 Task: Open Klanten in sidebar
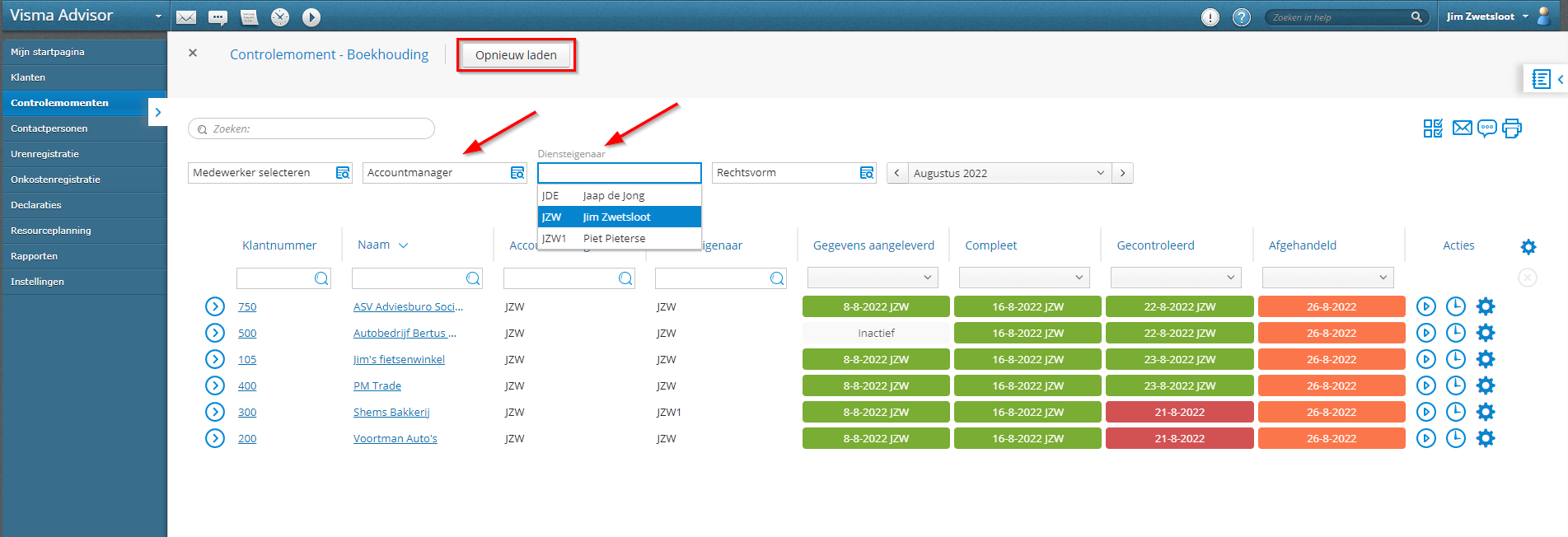(84, 77)
